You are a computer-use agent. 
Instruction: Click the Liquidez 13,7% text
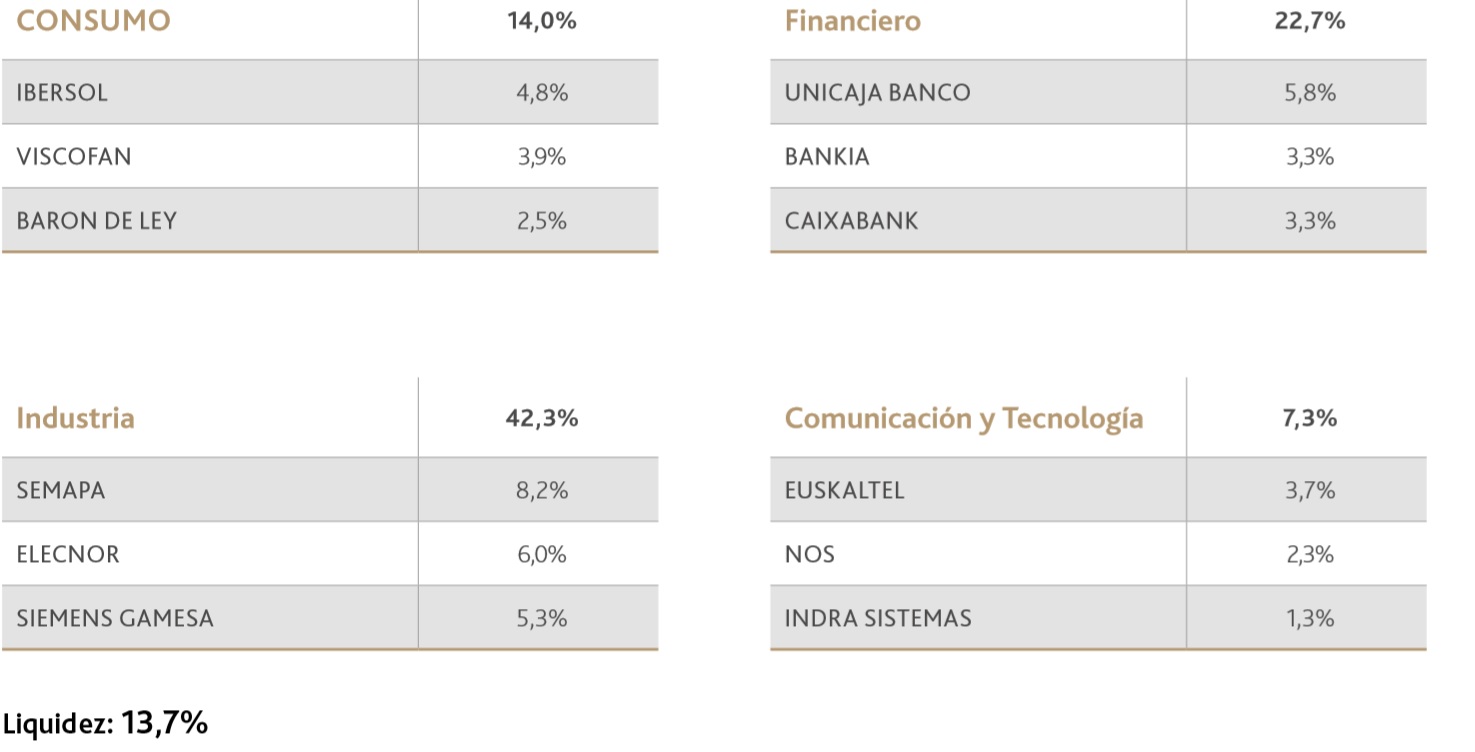pos(105,723)
